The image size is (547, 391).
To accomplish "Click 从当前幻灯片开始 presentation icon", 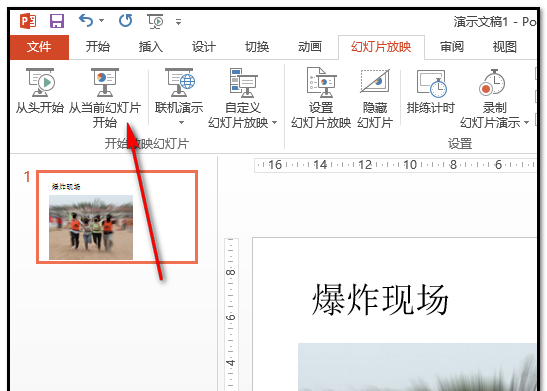I will click(105, 82).
